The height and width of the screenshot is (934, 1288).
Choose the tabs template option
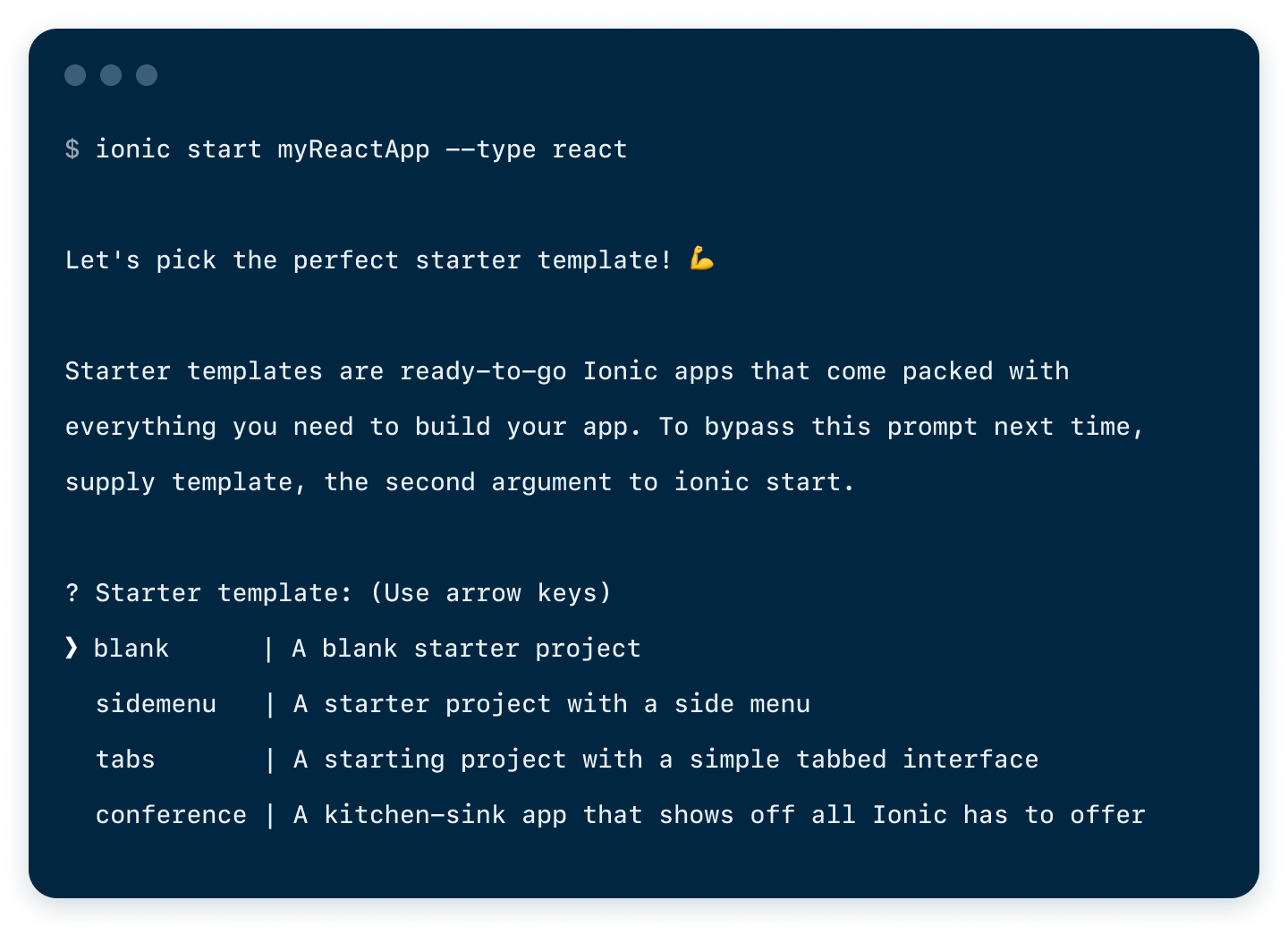pyautogui.click(x=125, y=760)
